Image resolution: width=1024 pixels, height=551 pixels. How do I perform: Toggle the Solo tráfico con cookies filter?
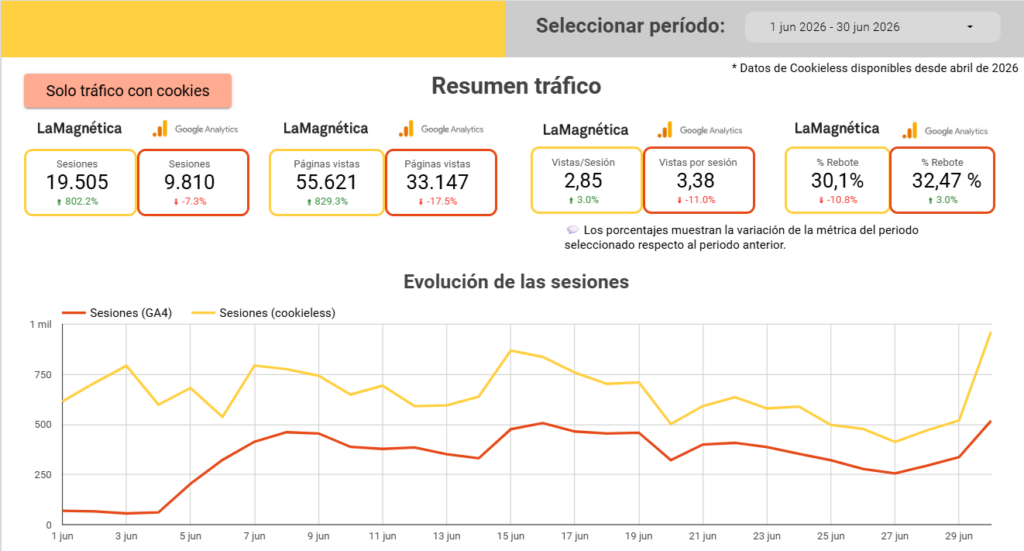click(128, 91)
